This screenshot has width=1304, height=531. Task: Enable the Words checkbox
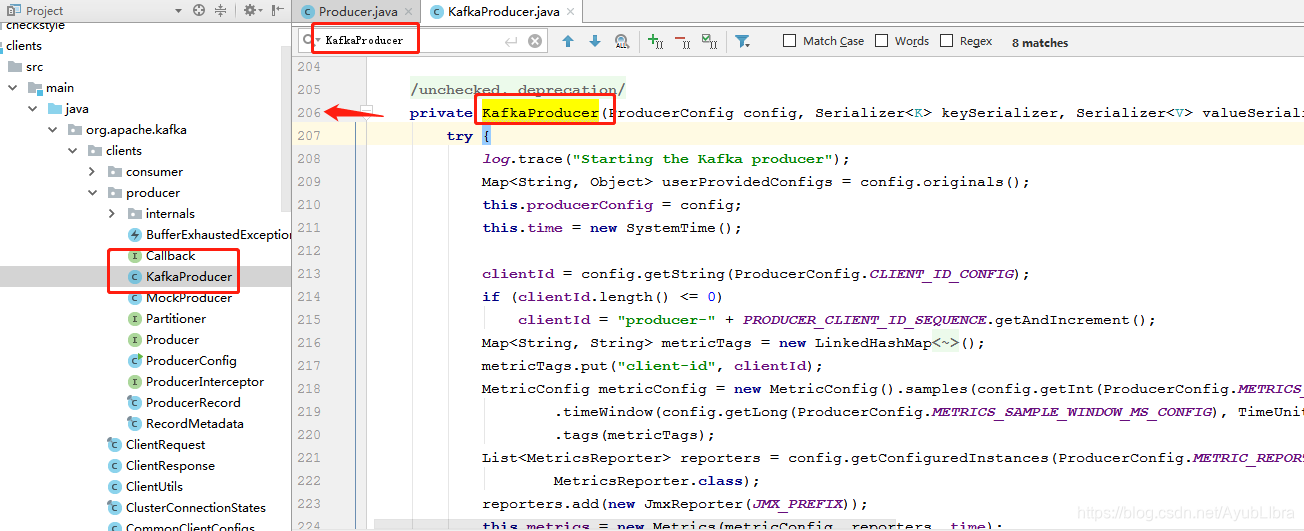point(882,41)
